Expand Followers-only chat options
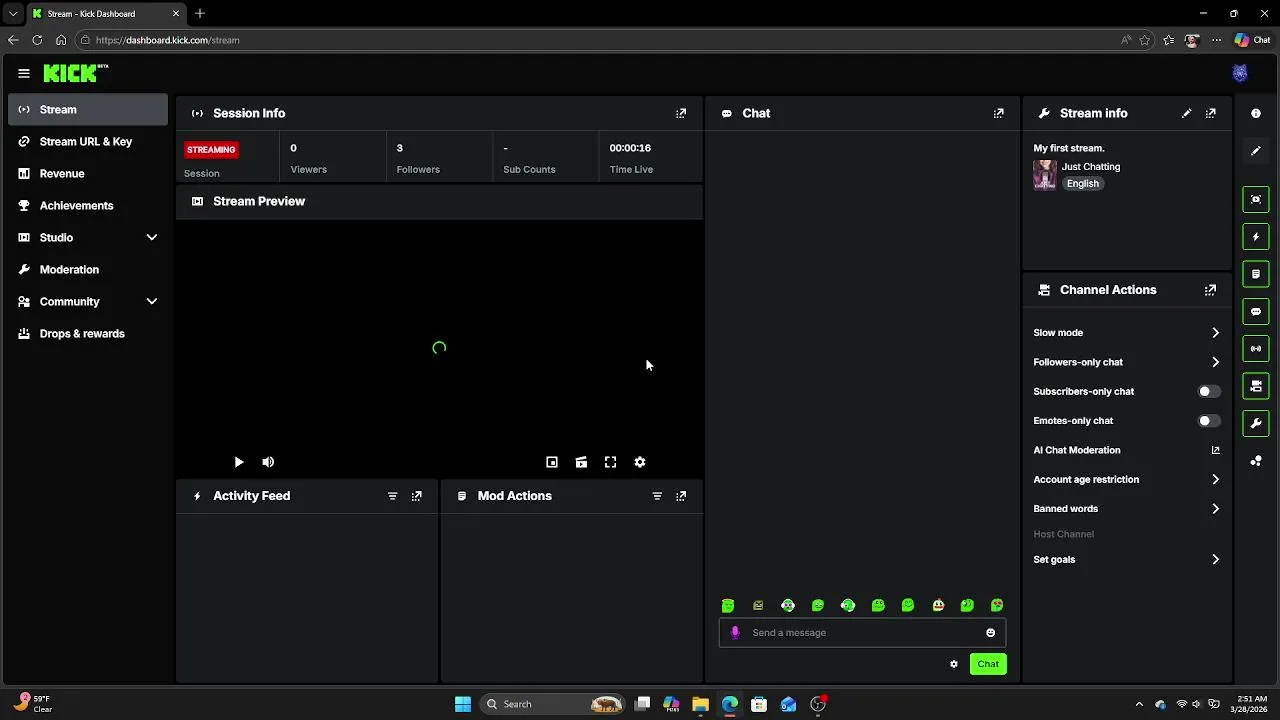This screenshot has height=720, width=1280. 1215,362
